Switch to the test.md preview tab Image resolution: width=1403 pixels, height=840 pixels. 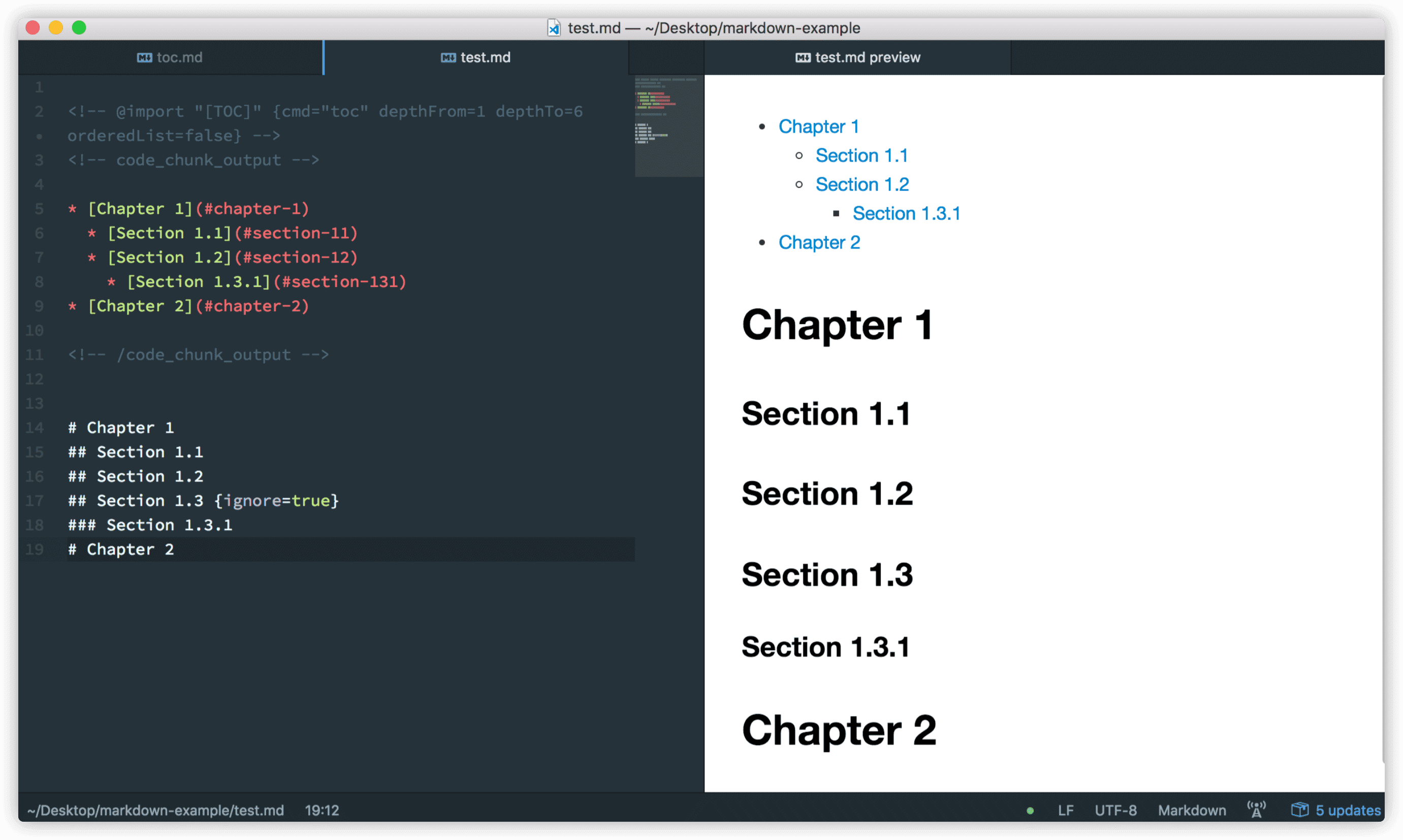(x=867, y=58)
